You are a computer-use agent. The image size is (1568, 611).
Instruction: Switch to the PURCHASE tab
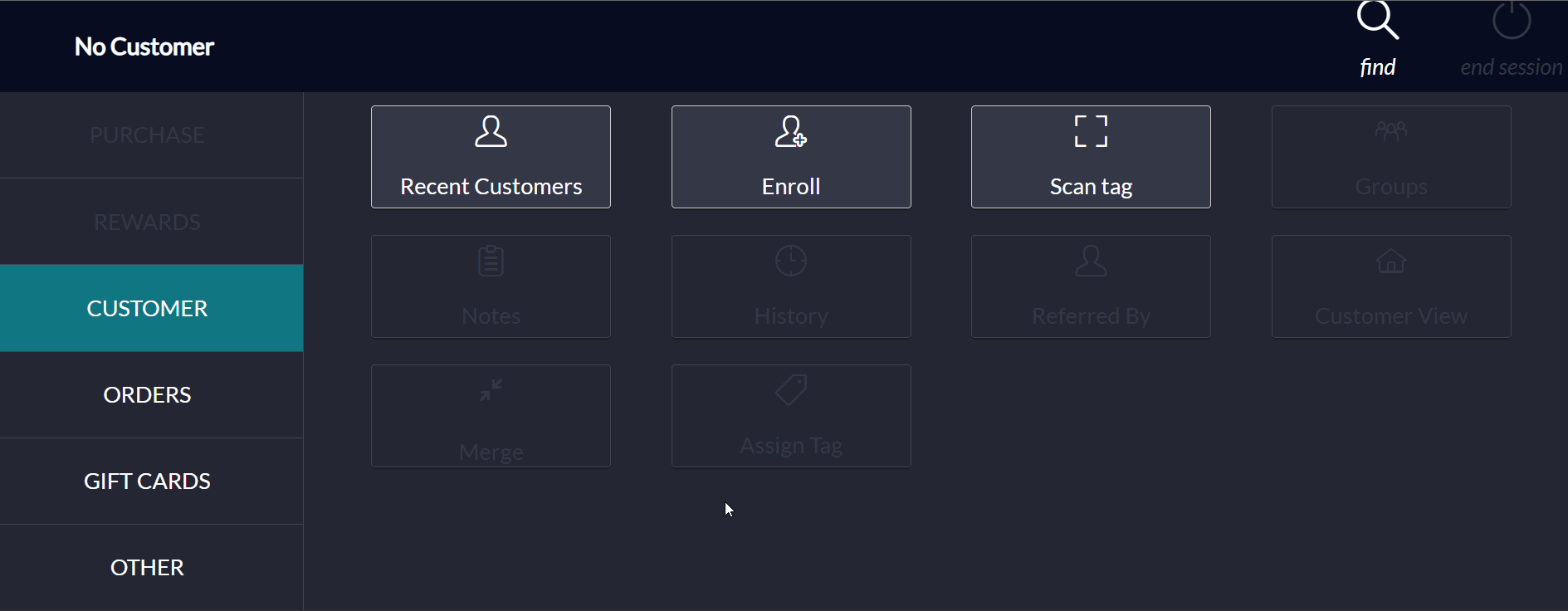[151, 135]
